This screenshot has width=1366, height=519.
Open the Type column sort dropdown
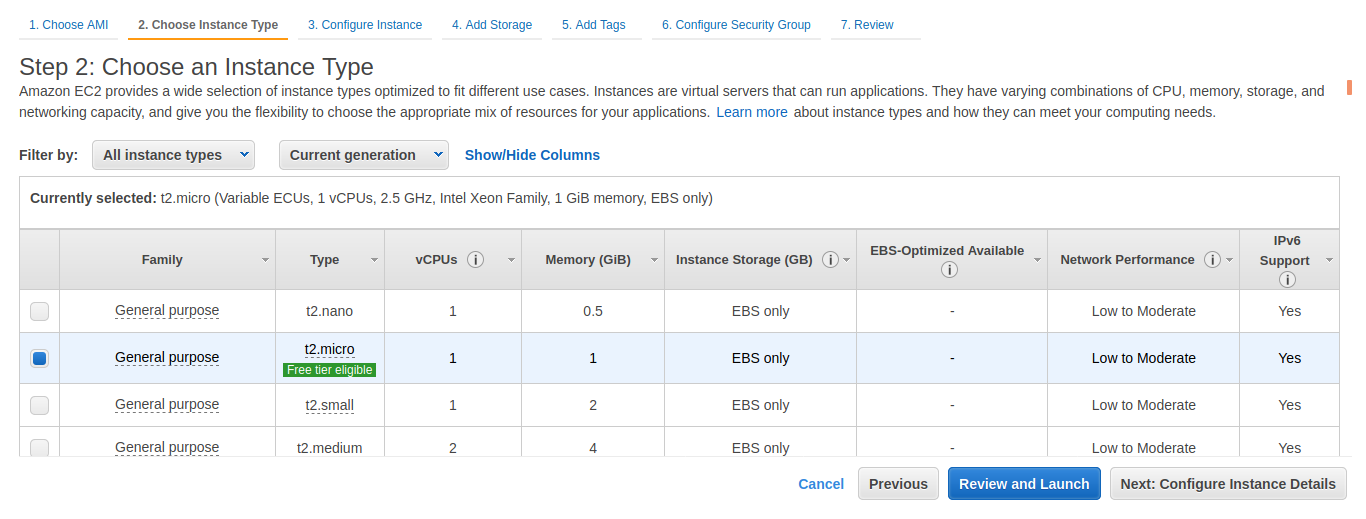click(374, 260)
